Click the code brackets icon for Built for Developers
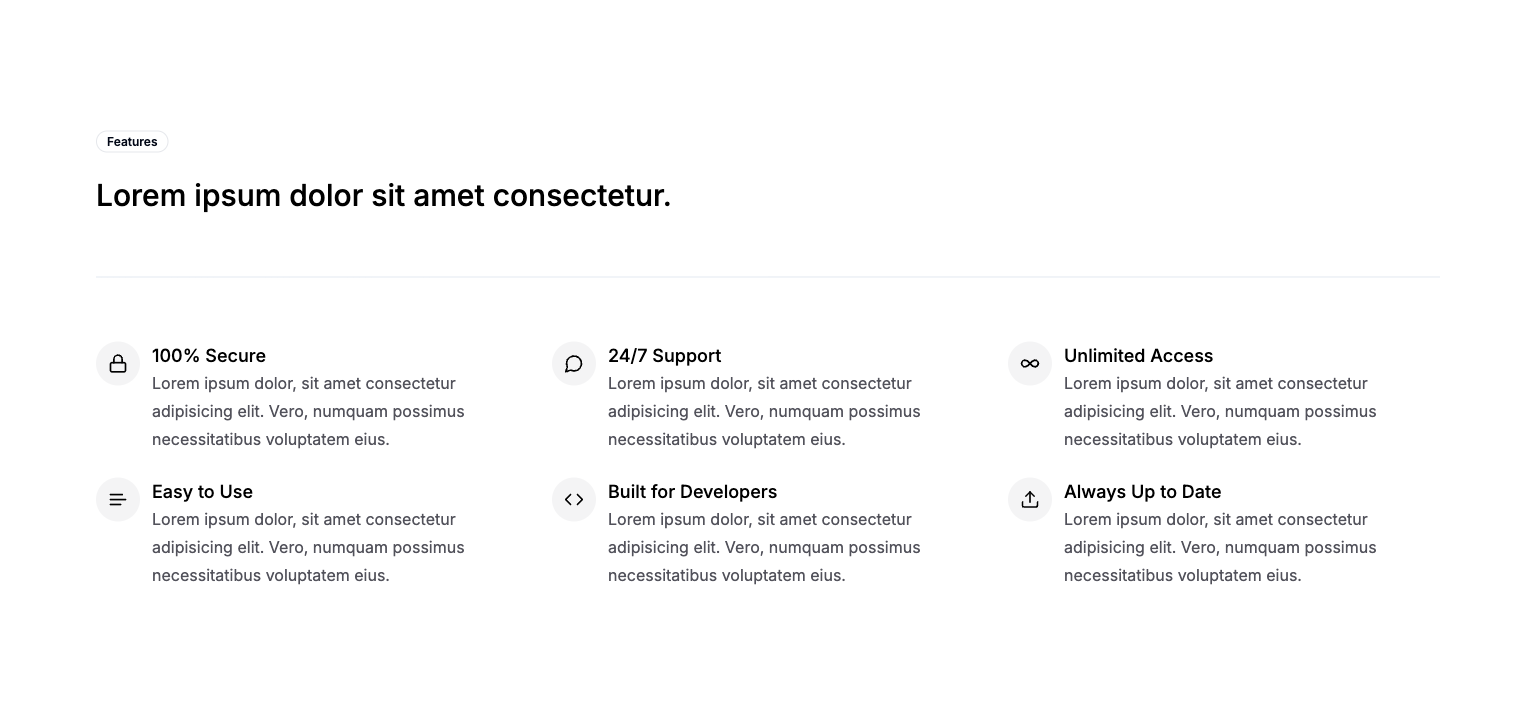This screenshot has height=718, width=1536. click(574, 499)
